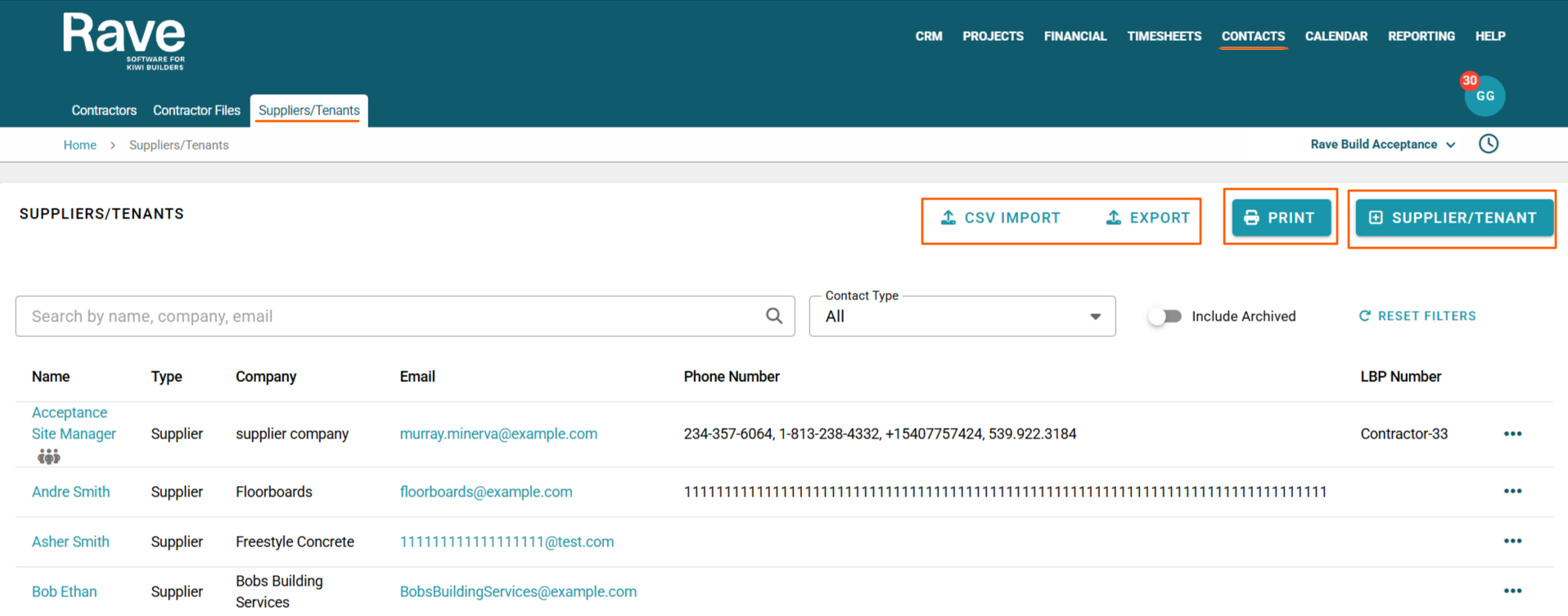The width and height of the screenshot is (1568, 616).
Task: Toggle Include Archived switch
Action: click(x=1165, y=316)
